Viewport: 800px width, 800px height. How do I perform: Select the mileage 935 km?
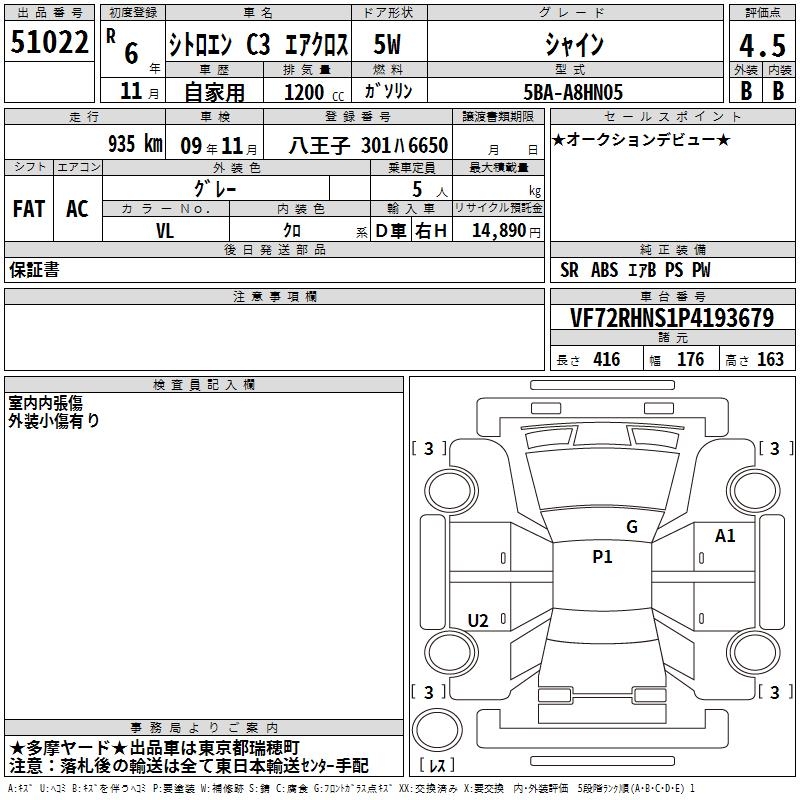[135, 144]
